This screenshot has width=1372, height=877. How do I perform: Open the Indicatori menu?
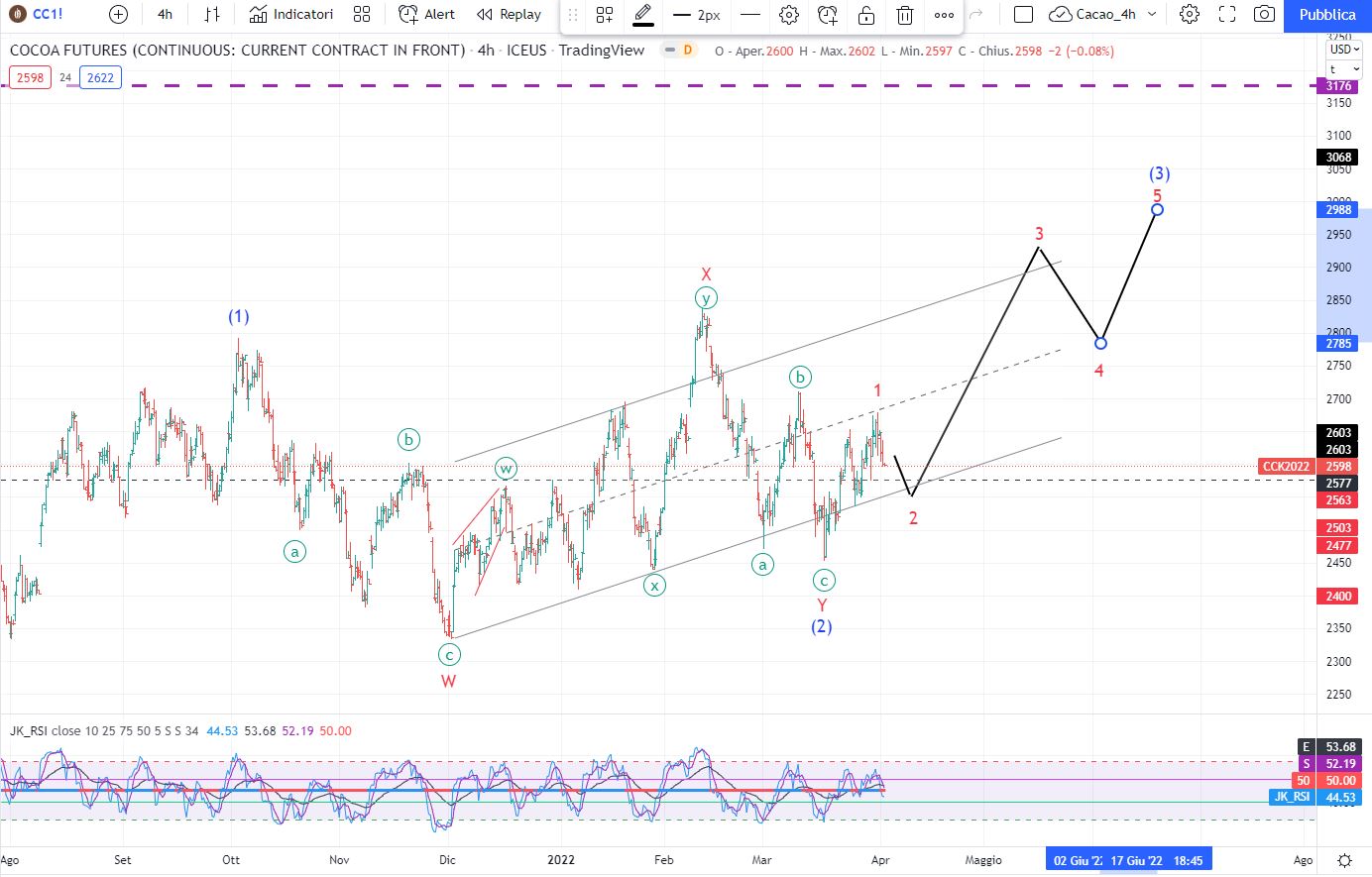pos(291,14)
